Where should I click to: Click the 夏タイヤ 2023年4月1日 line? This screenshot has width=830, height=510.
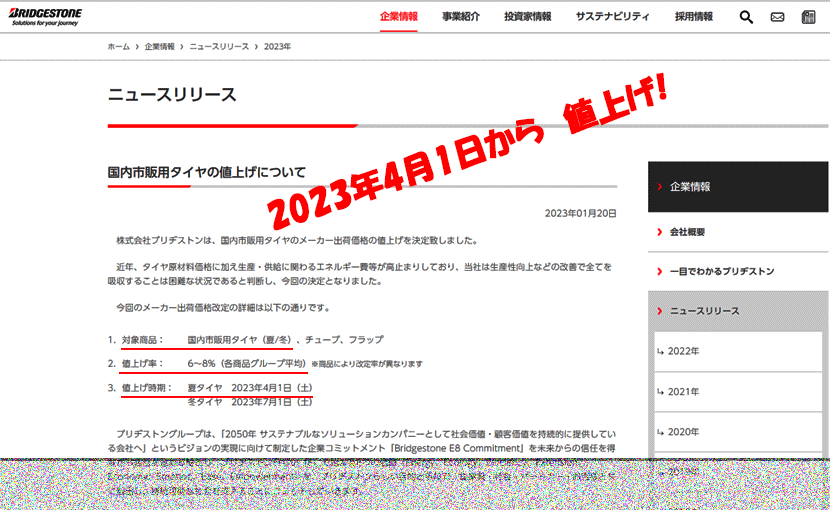coord(250,388)
